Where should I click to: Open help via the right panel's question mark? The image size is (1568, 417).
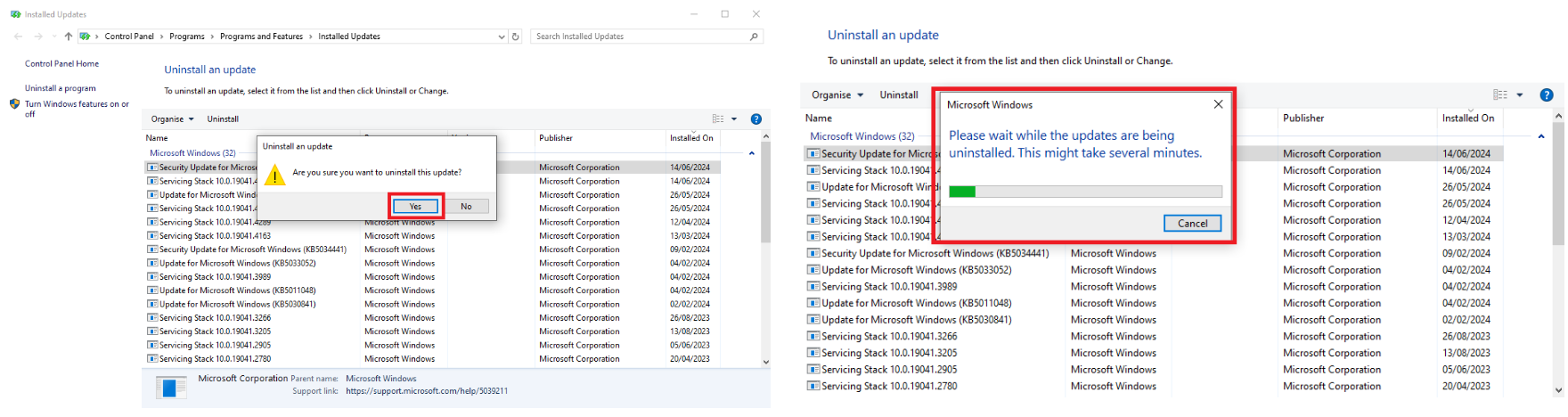[1547, 94]
